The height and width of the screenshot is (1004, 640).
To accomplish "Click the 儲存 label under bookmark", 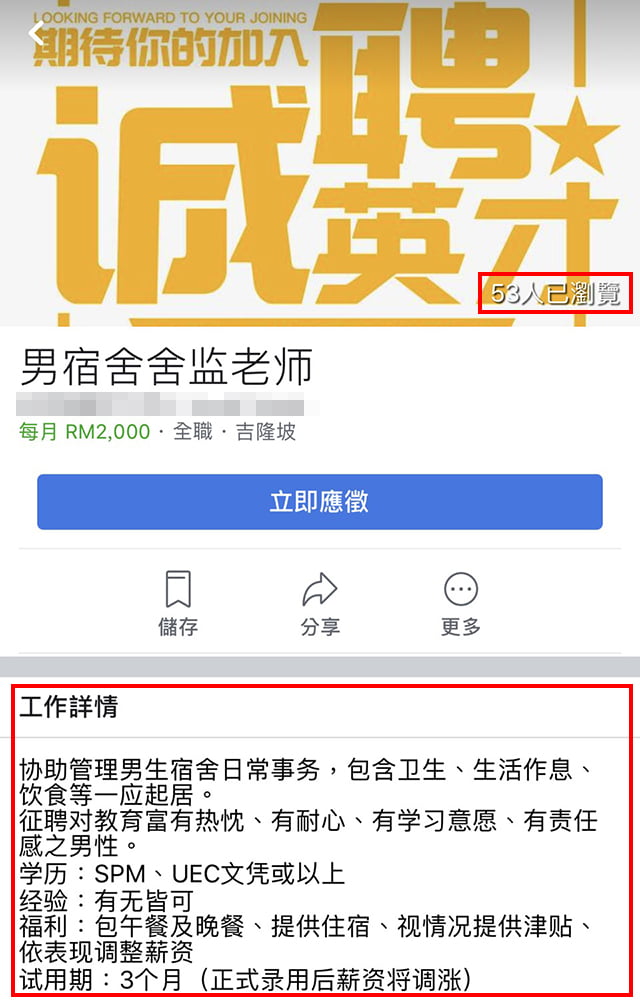I will tap(178, 626).
